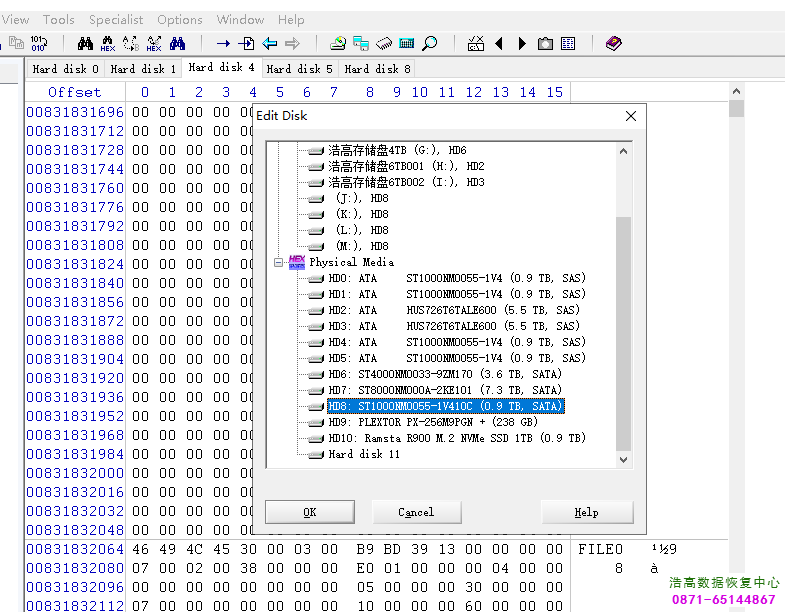Open the help book icon

614,43
